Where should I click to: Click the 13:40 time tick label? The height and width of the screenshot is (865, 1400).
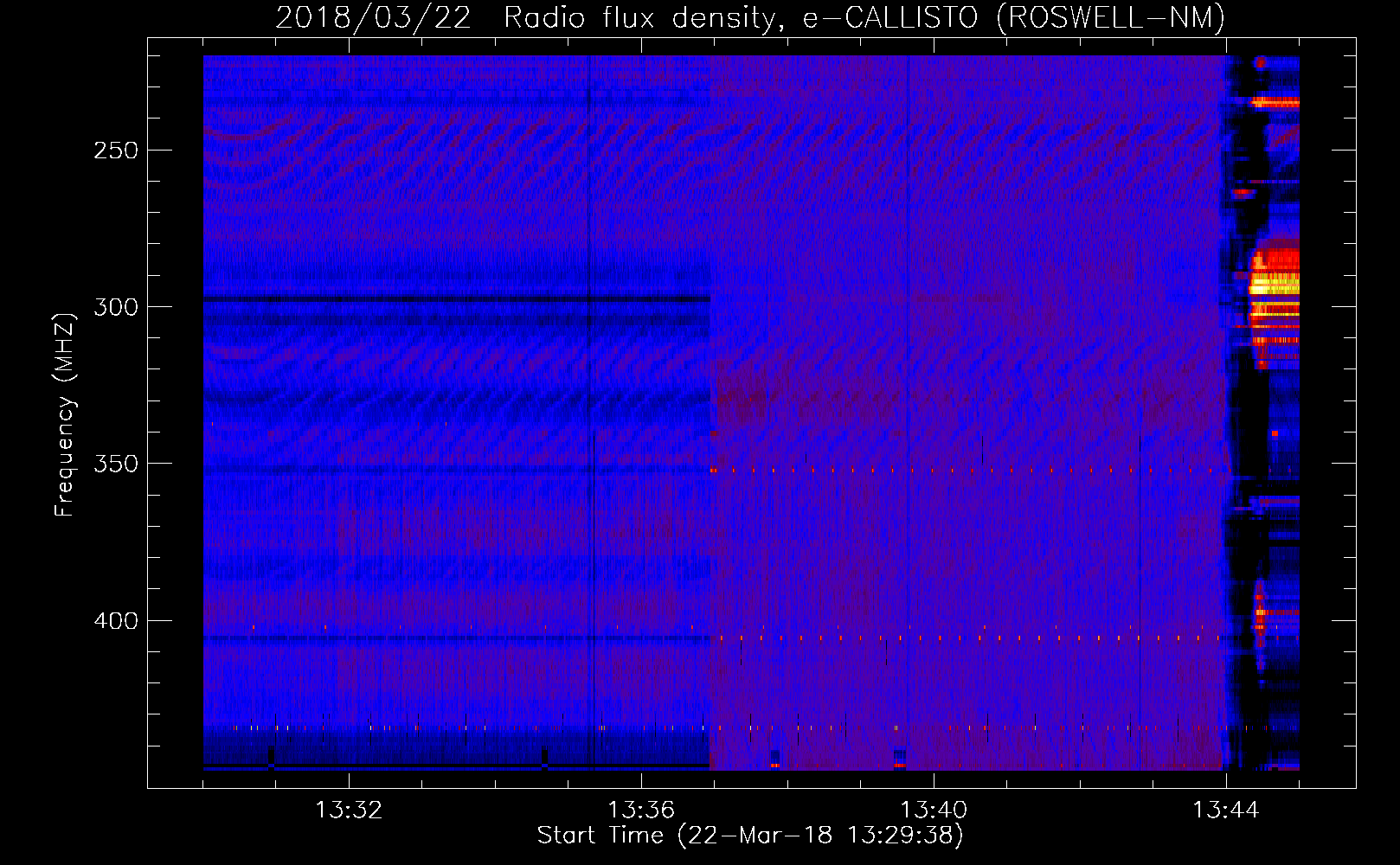tap(934, 811)
